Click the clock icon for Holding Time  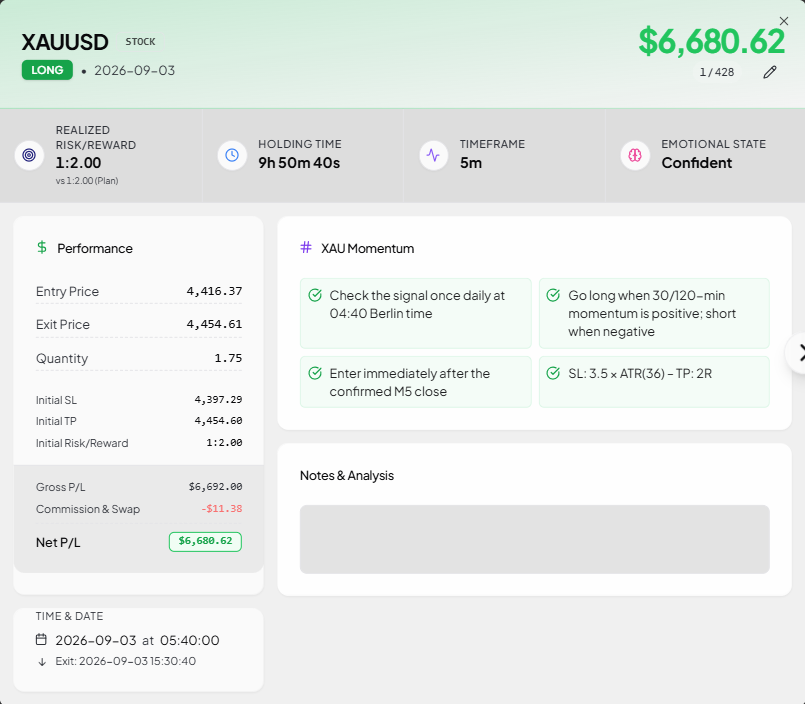(232, 155)
